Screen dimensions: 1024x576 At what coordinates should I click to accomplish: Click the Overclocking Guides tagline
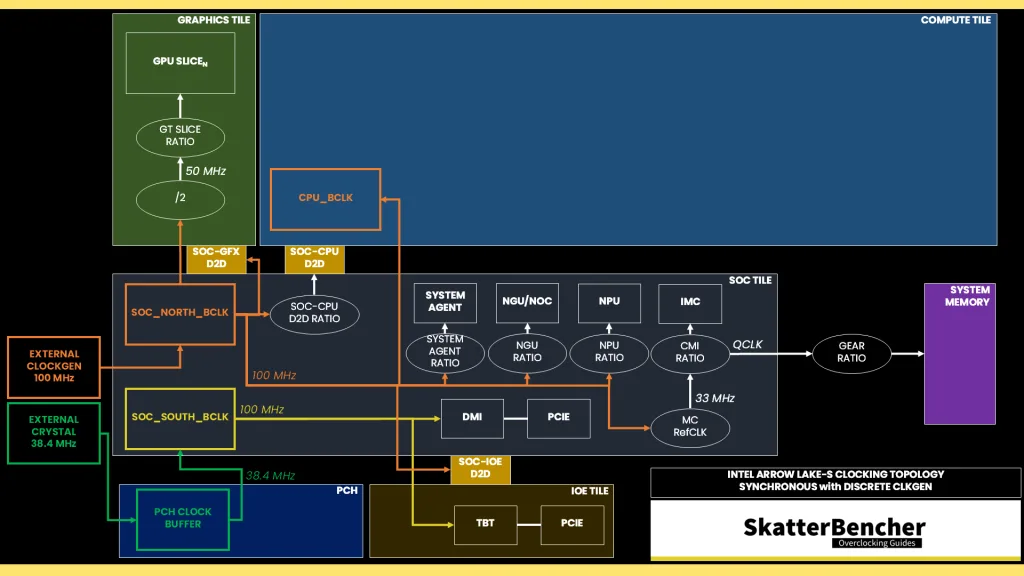coord(876,543)
